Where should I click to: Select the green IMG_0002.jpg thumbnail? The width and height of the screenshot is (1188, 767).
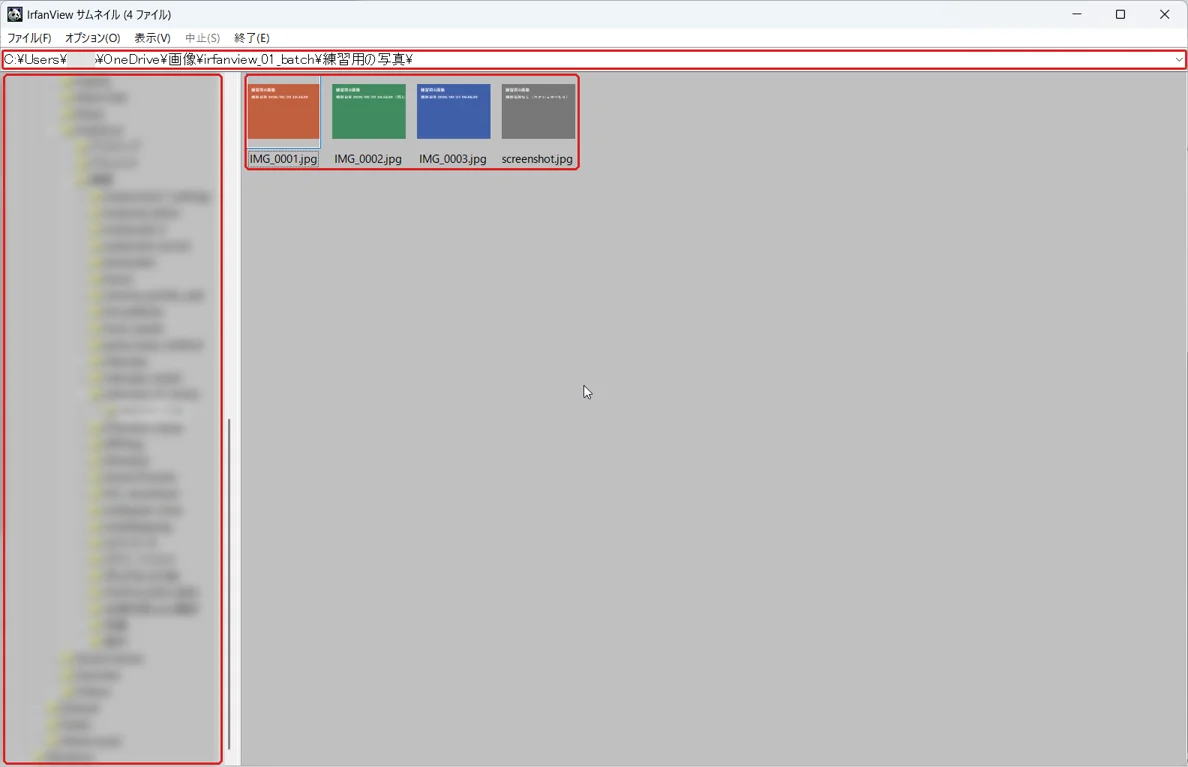368,111
